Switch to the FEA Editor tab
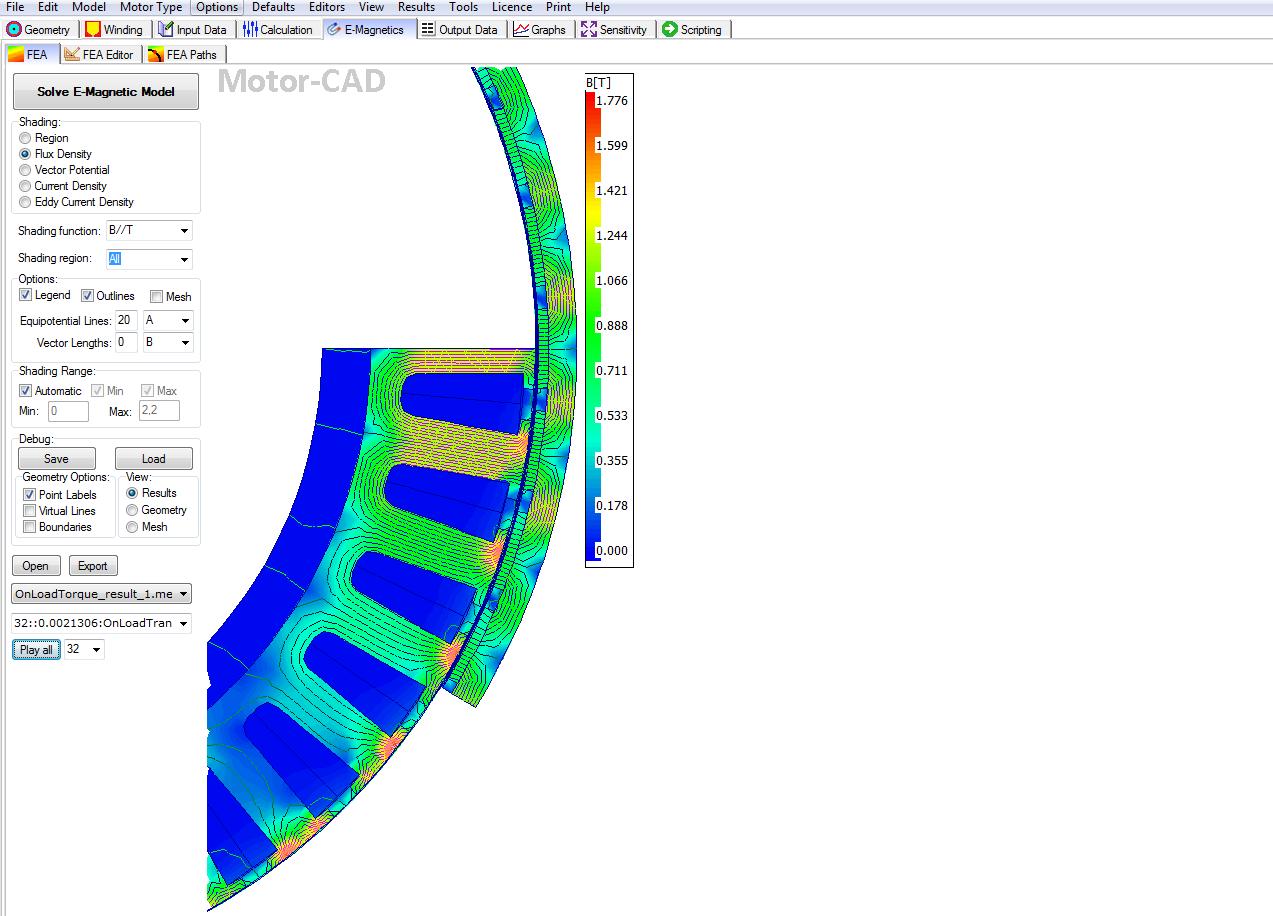The height and width of the screenshot is (916, 1273). [x=98, y=55]
